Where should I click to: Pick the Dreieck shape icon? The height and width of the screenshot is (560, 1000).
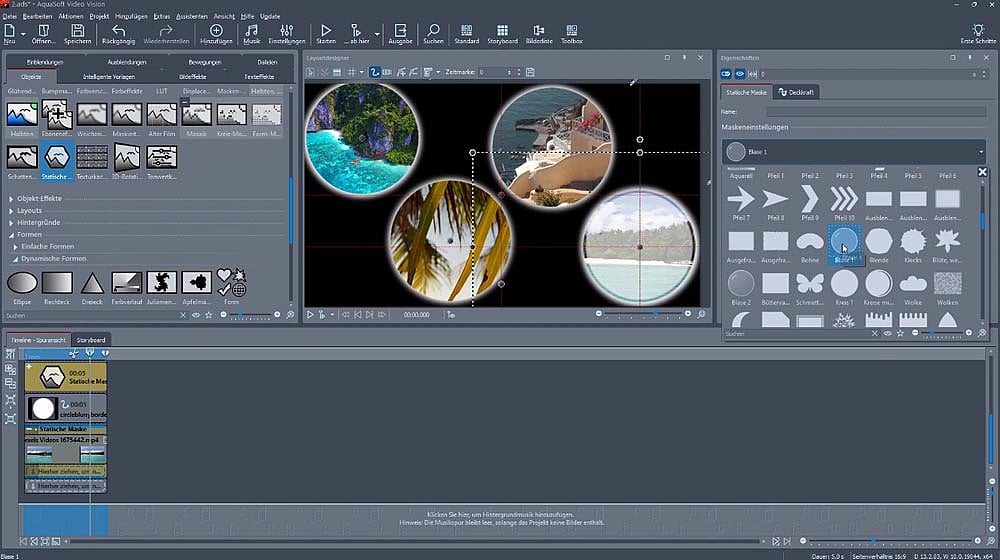tap(92, 283)
